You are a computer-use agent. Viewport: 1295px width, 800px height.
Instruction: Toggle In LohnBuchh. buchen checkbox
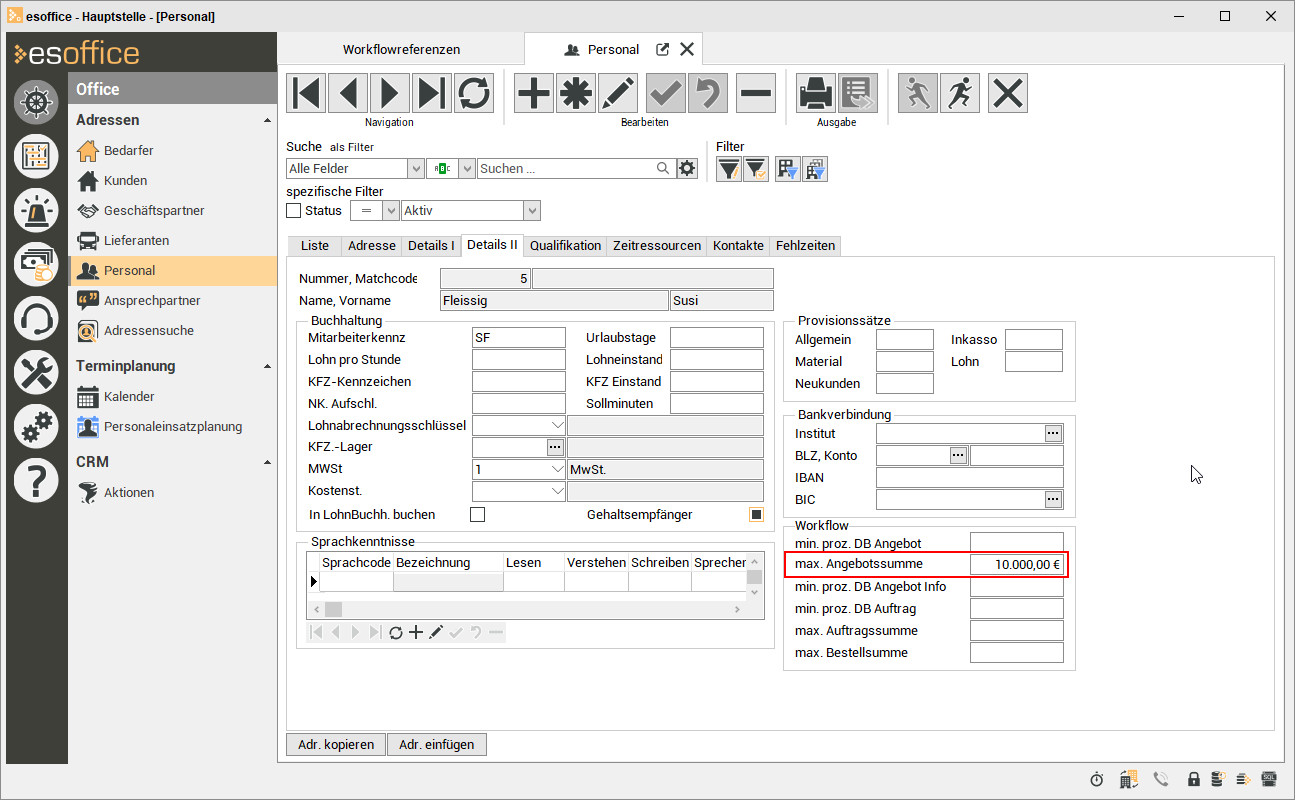477,515
